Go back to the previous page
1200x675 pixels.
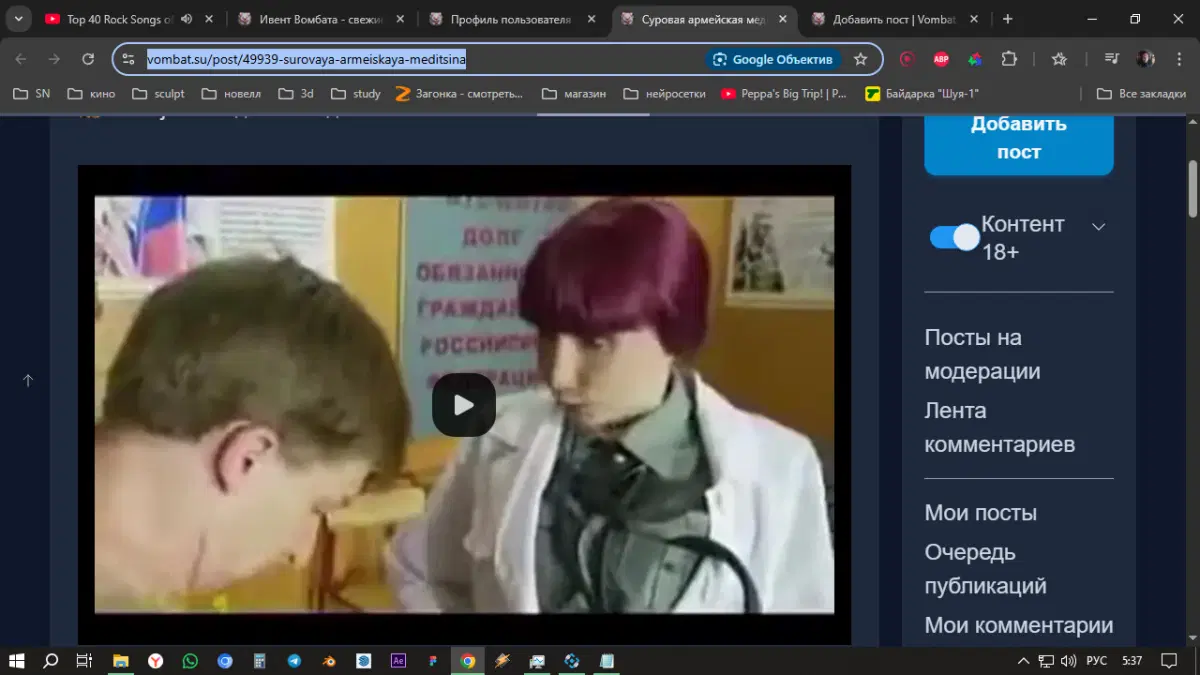point(21,59)
